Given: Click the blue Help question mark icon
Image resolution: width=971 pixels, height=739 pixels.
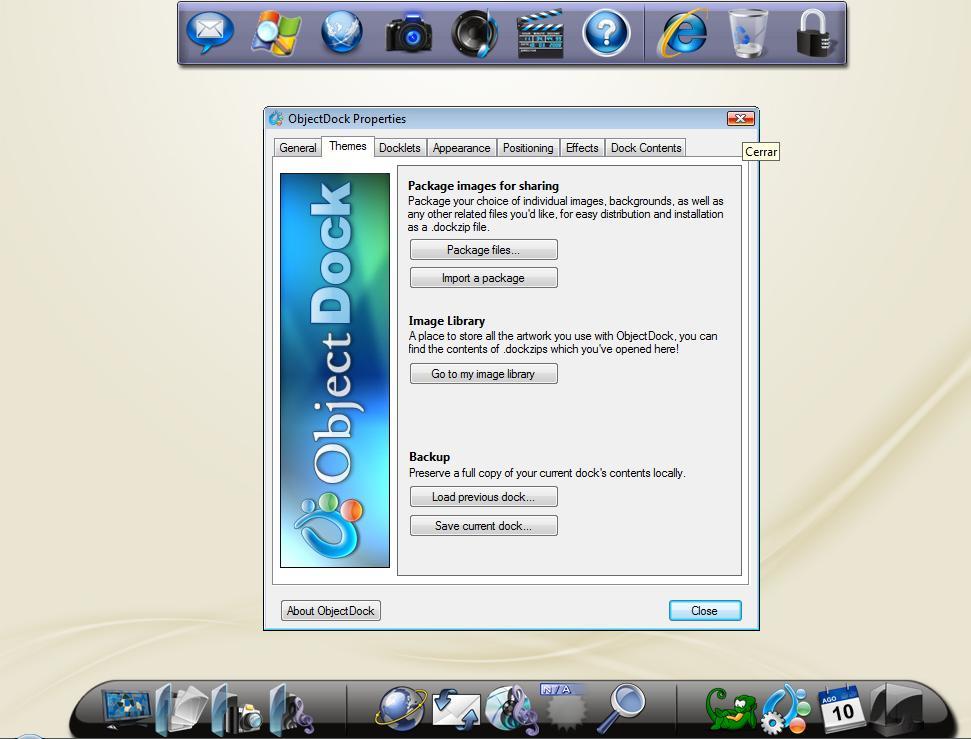Looking at the screenshot, I should pos(608,32).
